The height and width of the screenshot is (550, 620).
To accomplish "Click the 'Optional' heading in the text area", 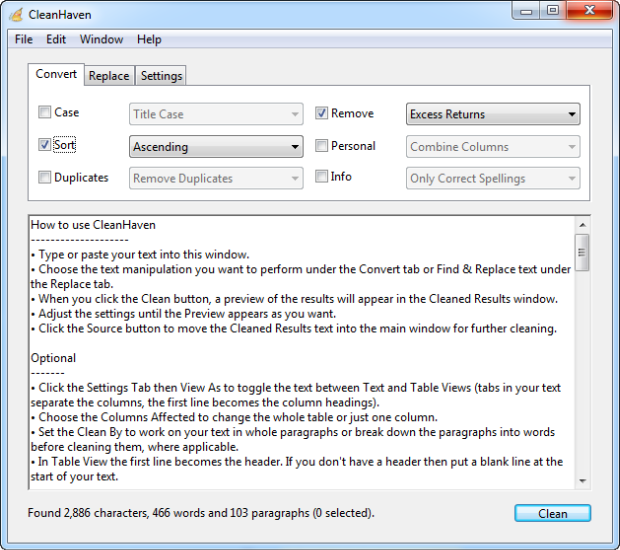I will coord(53,358).
